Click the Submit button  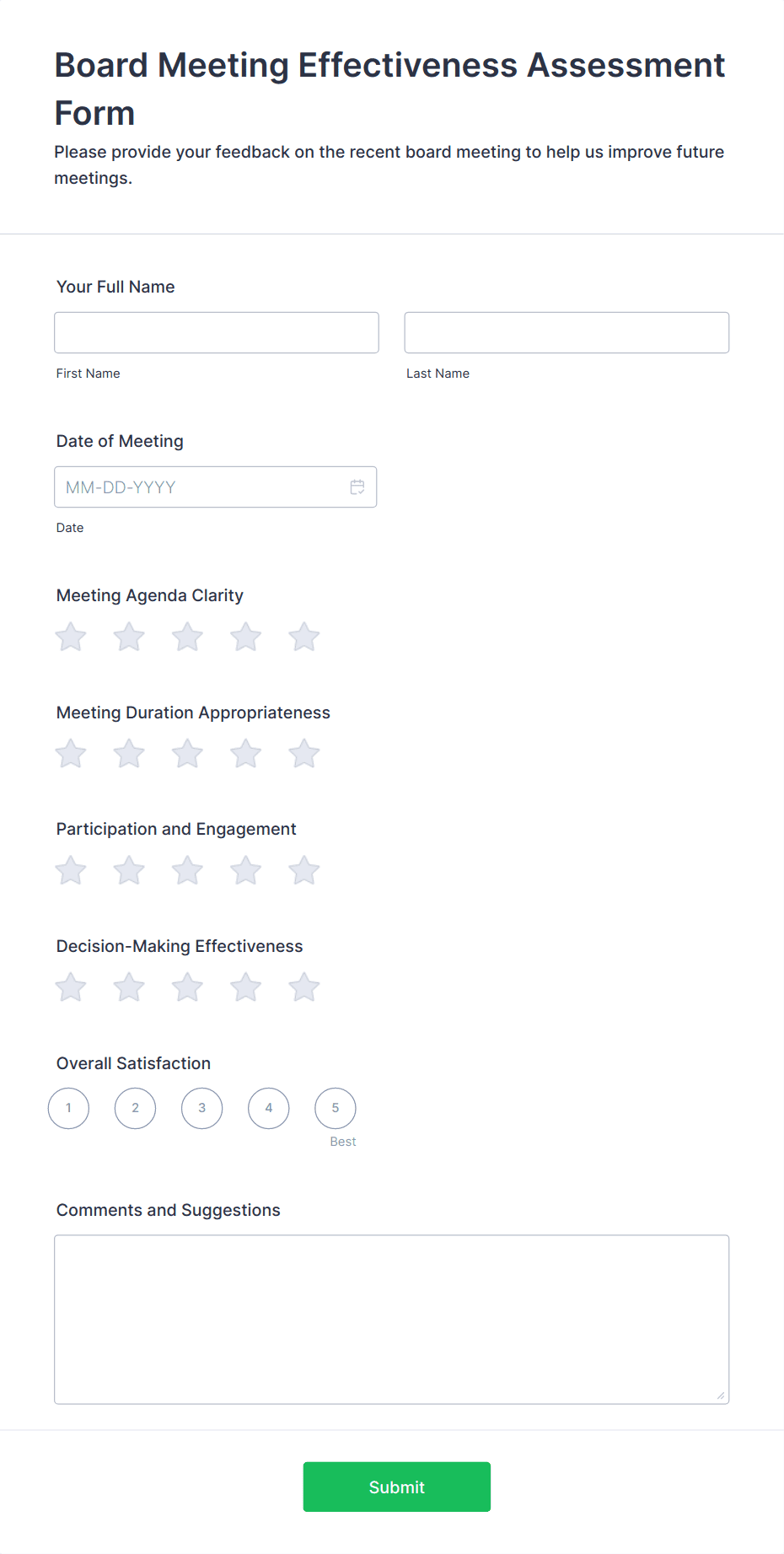(x=396, y=1487)
